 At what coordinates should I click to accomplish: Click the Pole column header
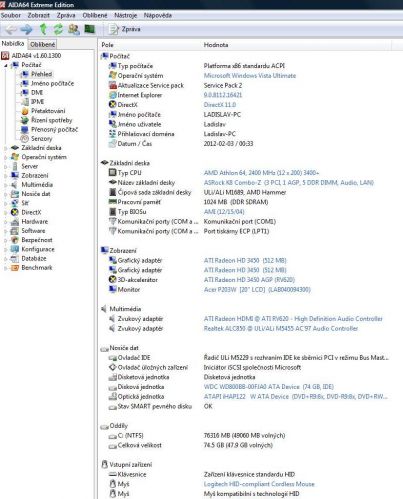point(107,45)
